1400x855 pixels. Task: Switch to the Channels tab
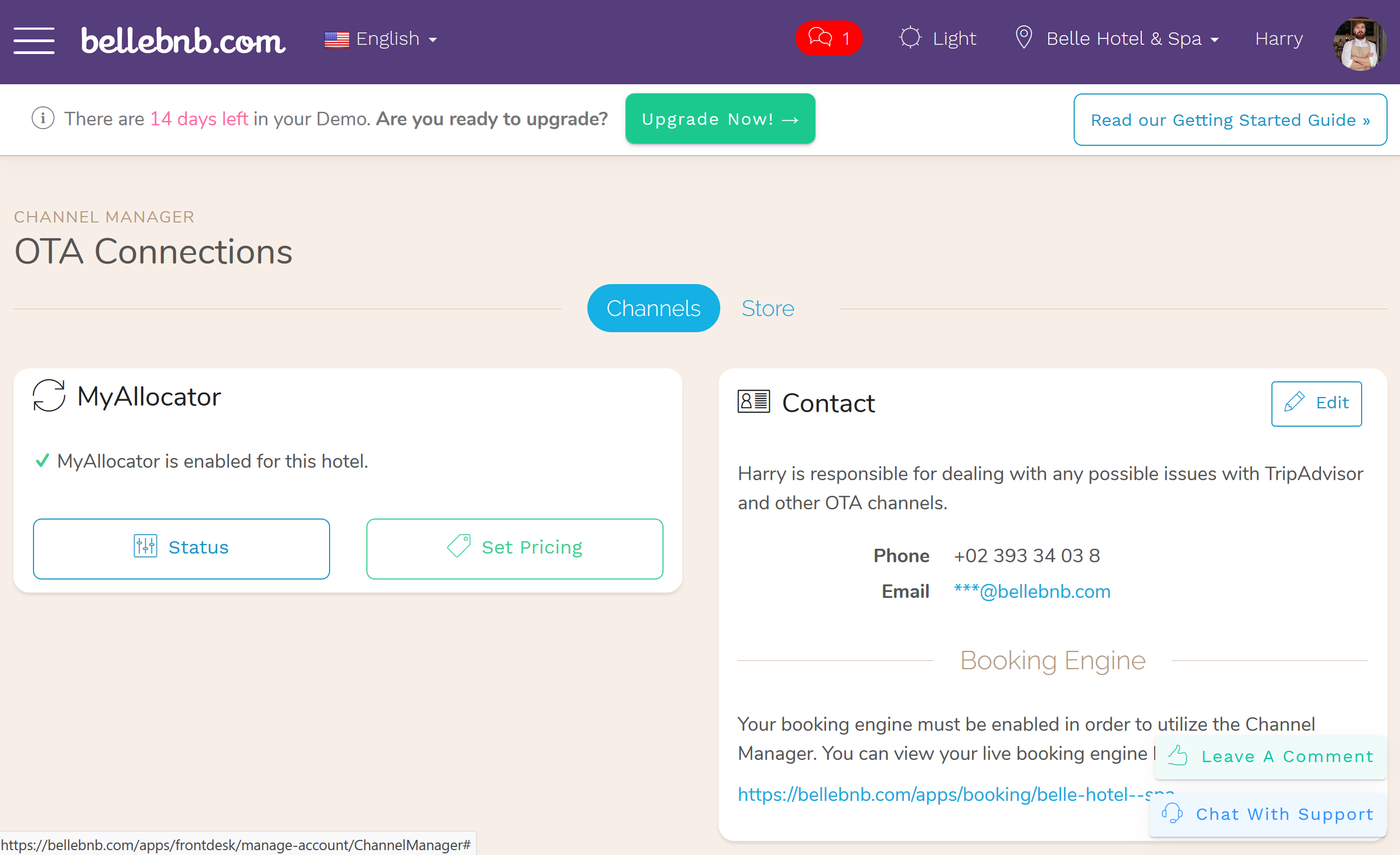pos(653,308)
